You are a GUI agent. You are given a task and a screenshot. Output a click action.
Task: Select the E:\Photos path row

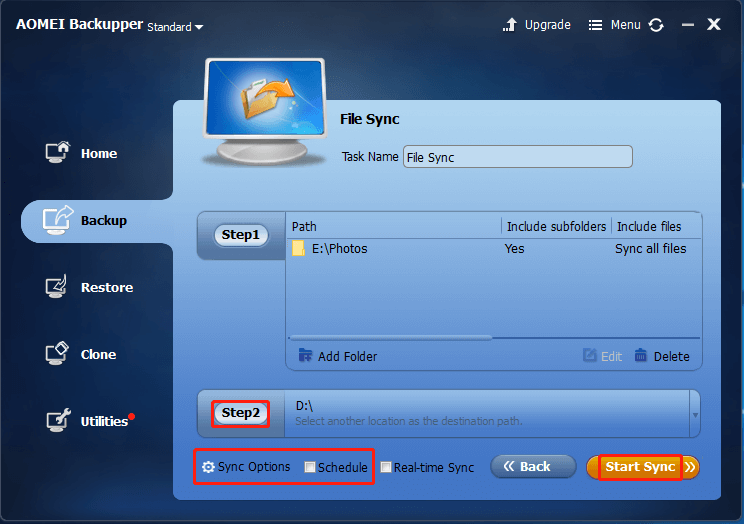493,249
